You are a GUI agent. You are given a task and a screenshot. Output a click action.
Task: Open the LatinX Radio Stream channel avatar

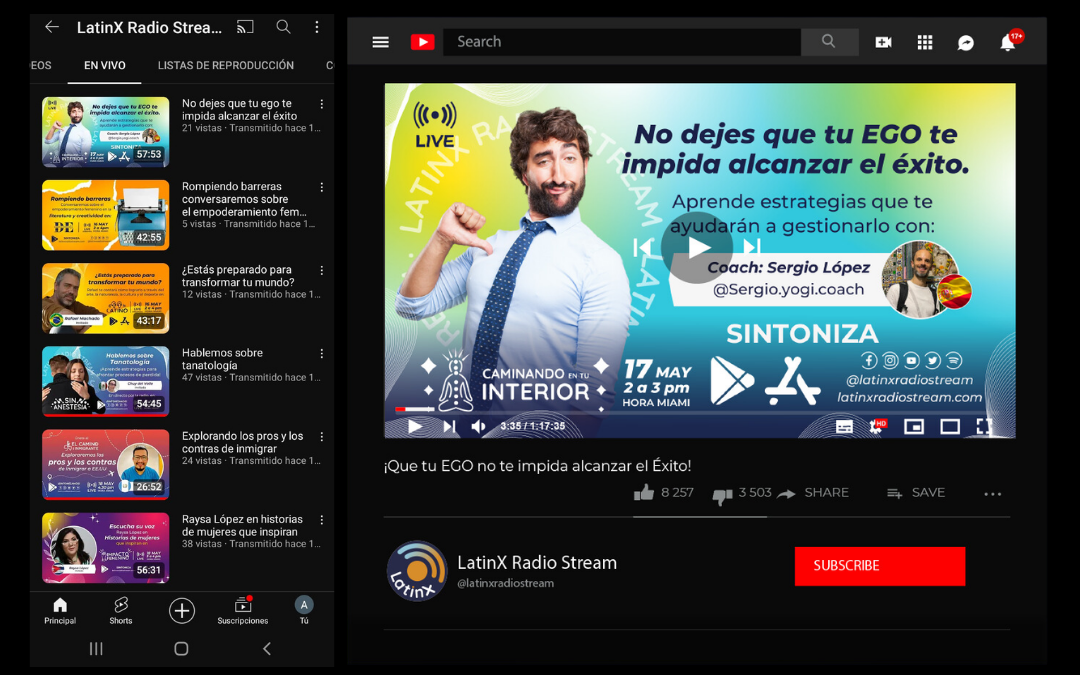point(417,571)
